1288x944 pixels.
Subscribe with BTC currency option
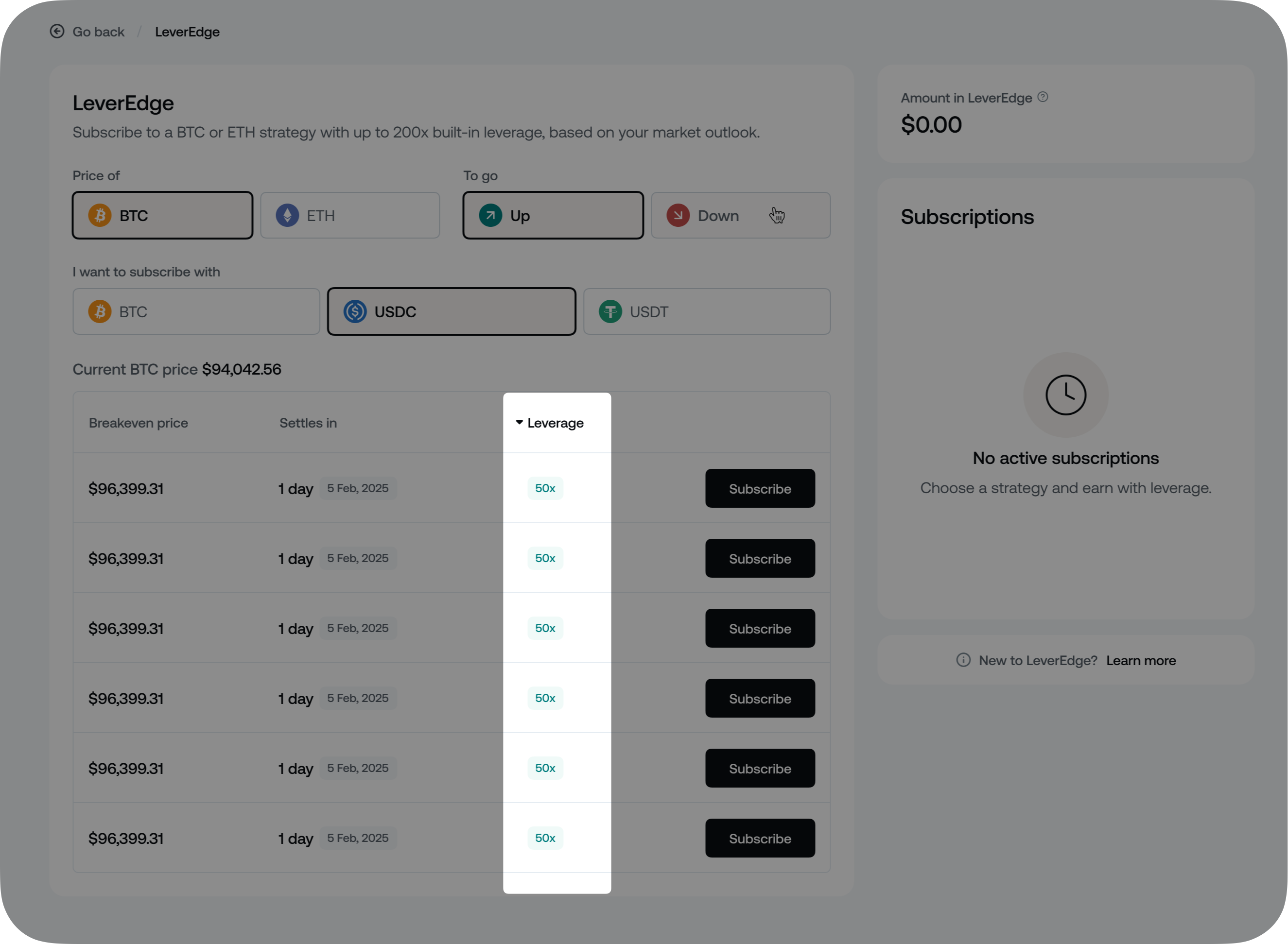(196, 311)
